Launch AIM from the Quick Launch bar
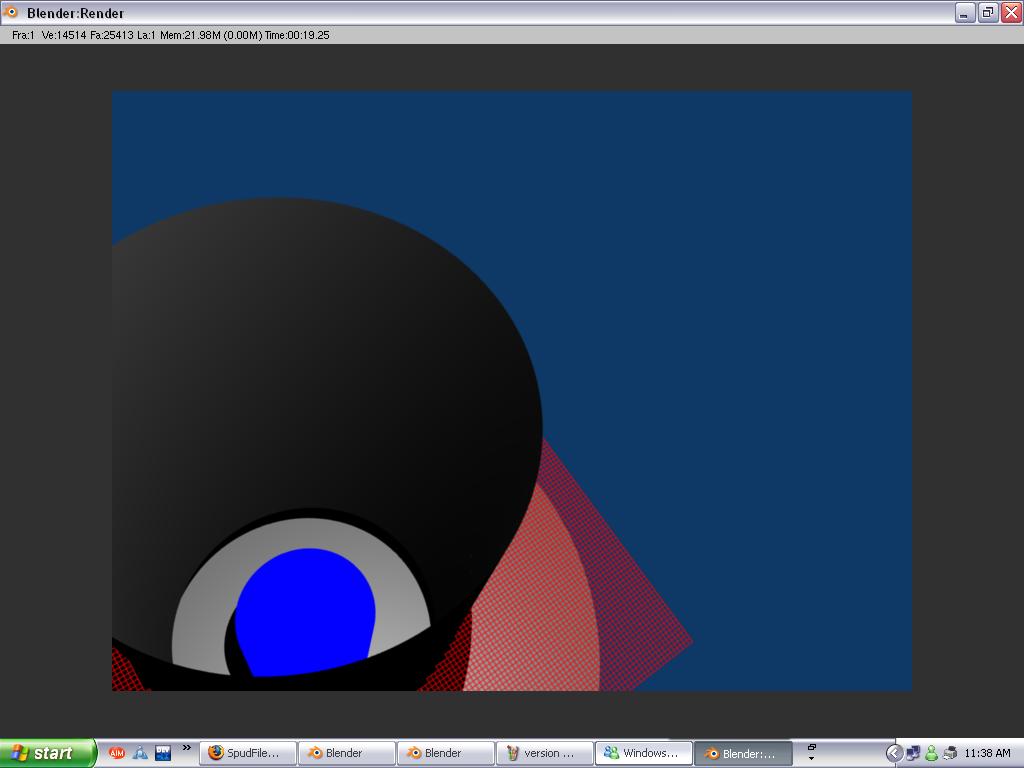The width and height of the screenshot is (1024, 768). 117,753
